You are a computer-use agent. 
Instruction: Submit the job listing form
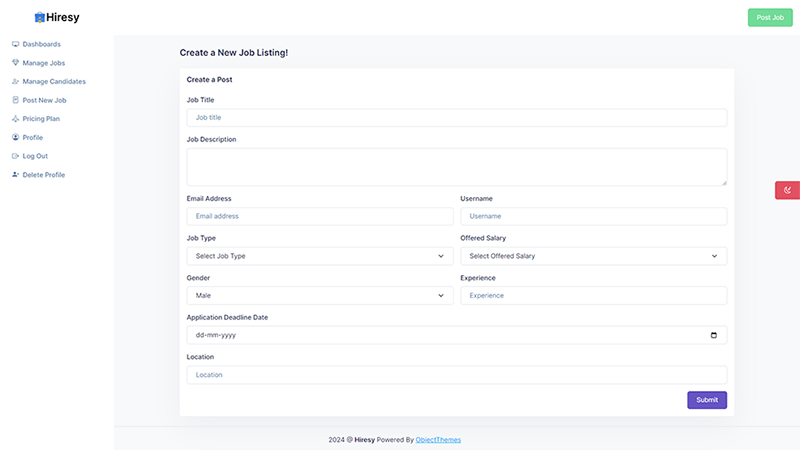point(707,400)
